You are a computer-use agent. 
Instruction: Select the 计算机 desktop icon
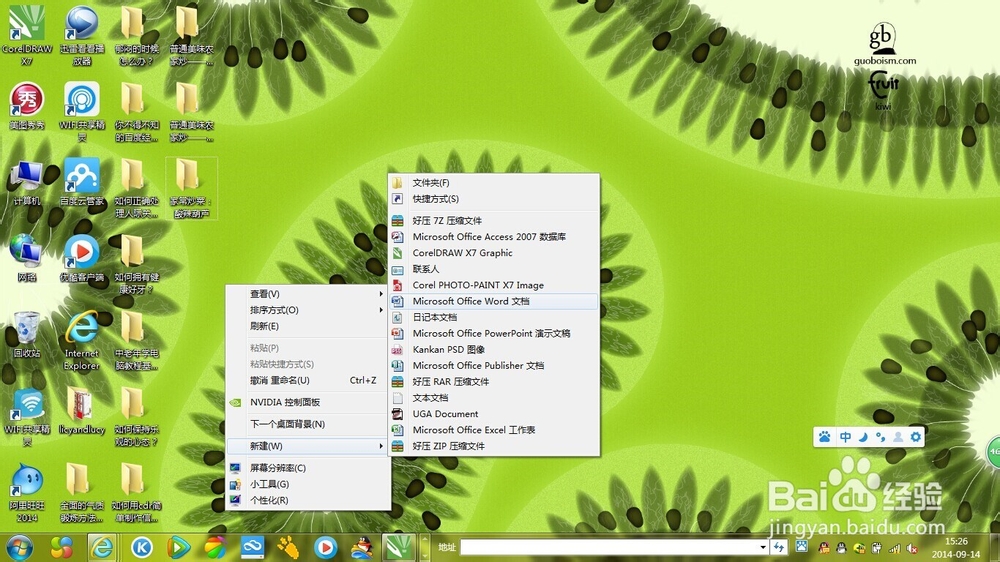27,183
